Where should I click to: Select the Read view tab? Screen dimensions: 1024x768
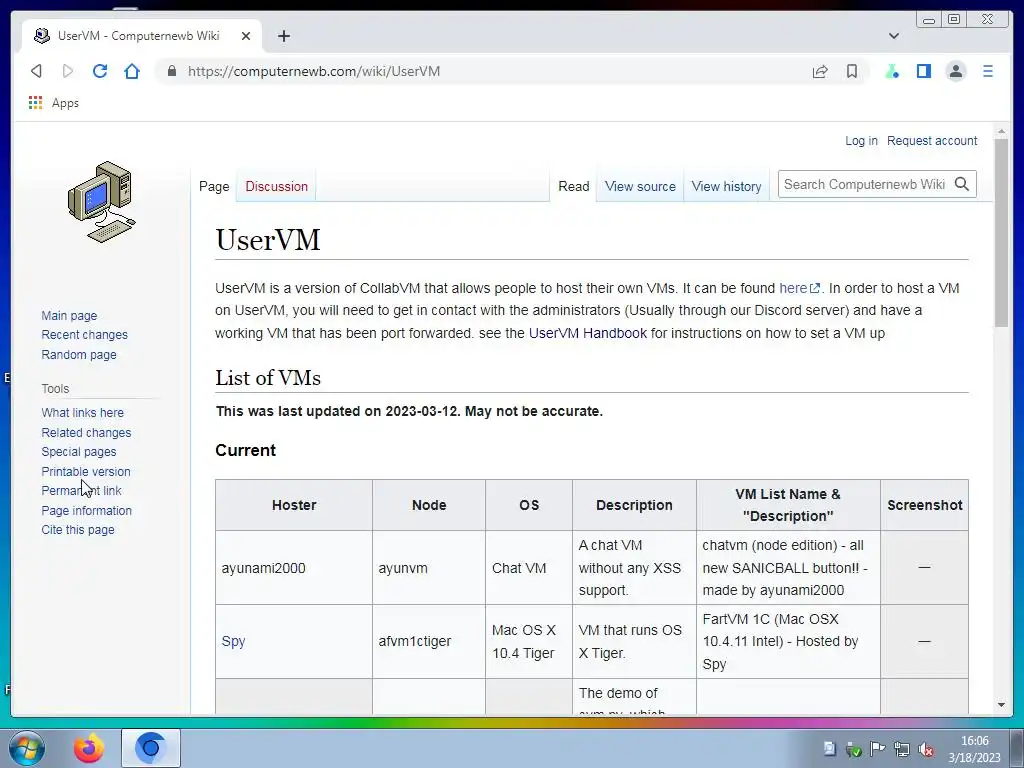tap(573, 186)
